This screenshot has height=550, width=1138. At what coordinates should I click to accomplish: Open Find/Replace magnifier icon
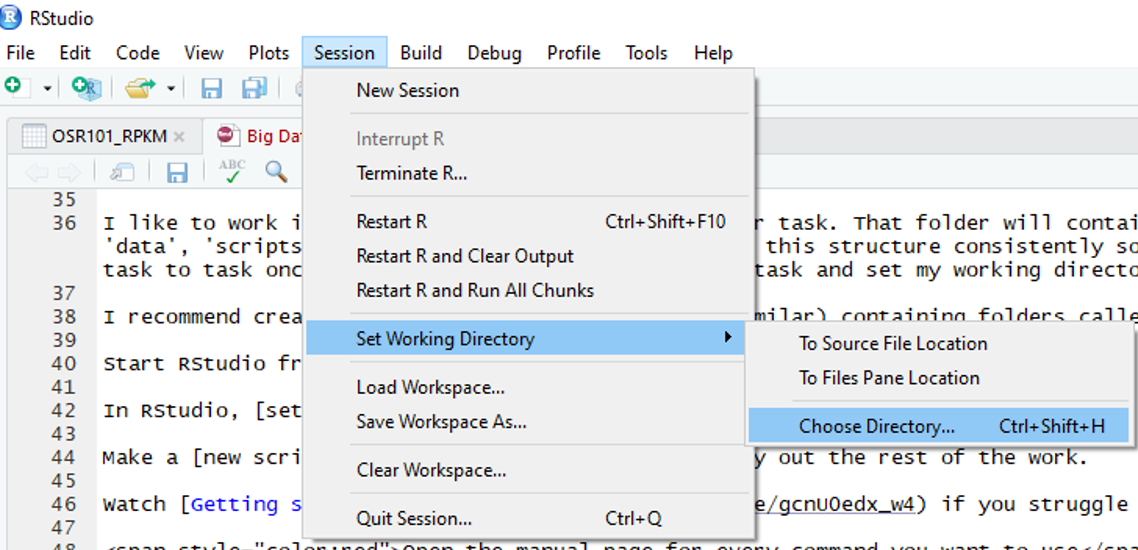(x=276, y=172)
